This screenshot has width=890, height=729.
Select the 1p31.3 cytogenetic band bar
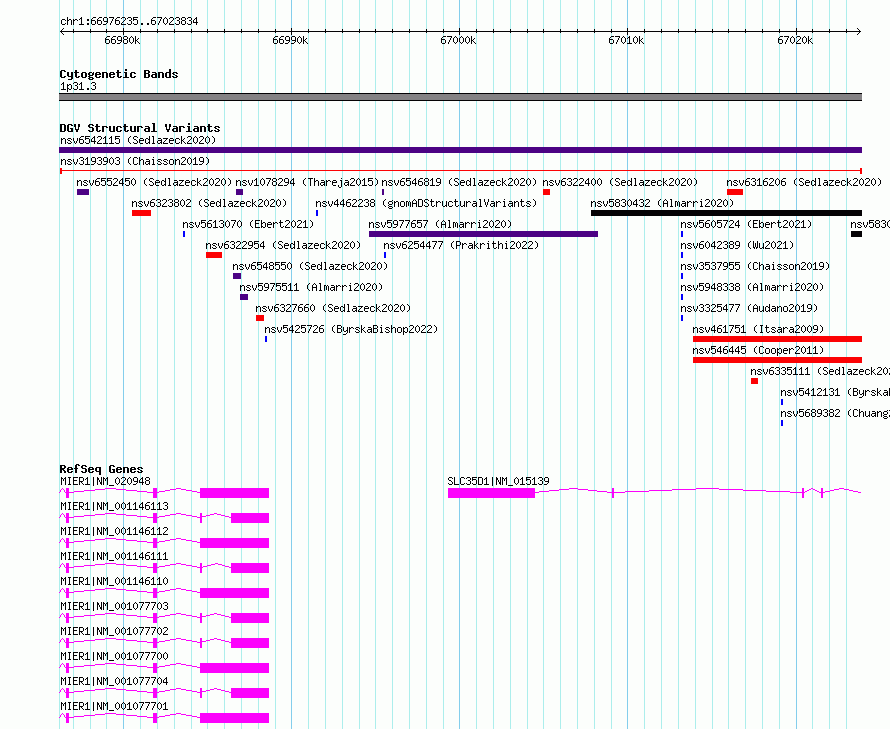[460, 97]
